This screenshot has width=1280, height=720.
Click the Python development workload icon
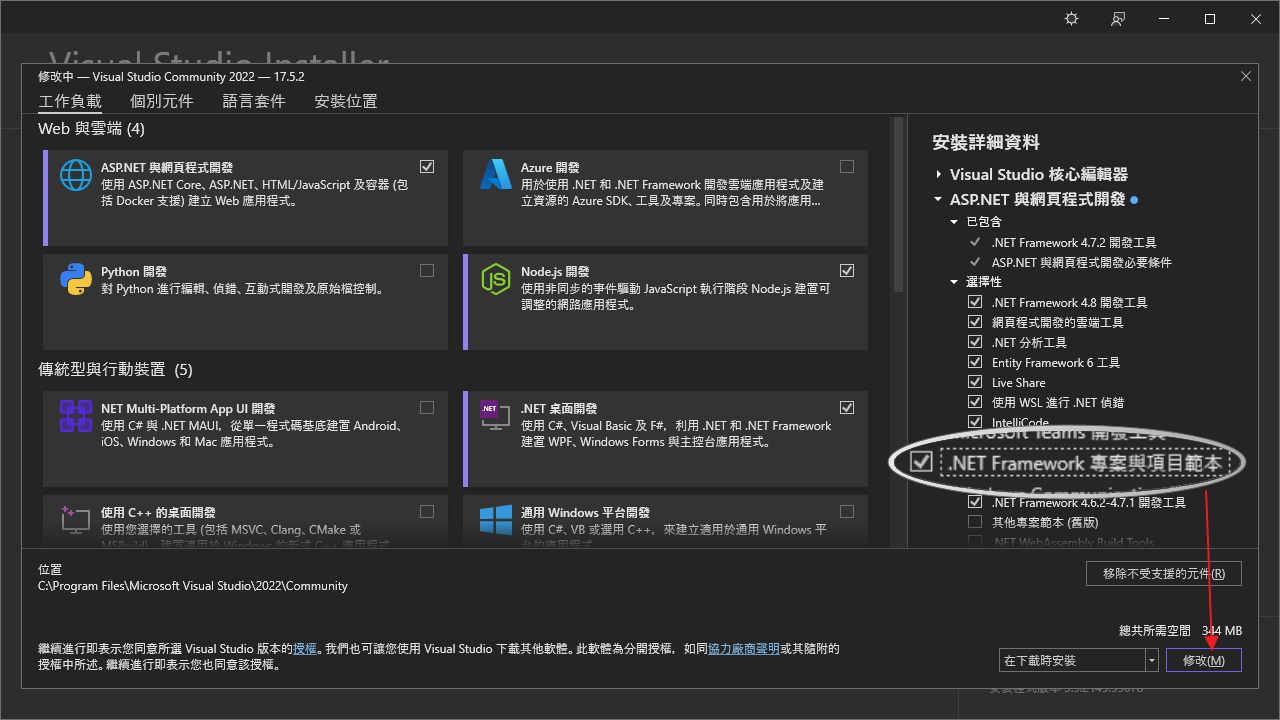[76, 279]
